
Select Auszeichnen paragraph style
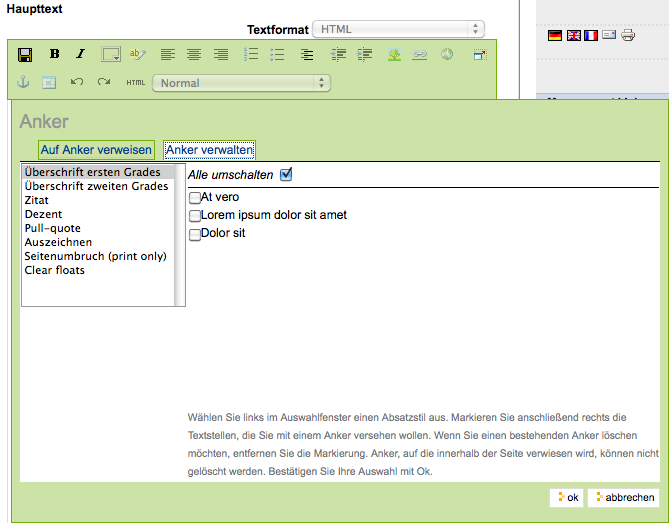[x=98, y=242]
